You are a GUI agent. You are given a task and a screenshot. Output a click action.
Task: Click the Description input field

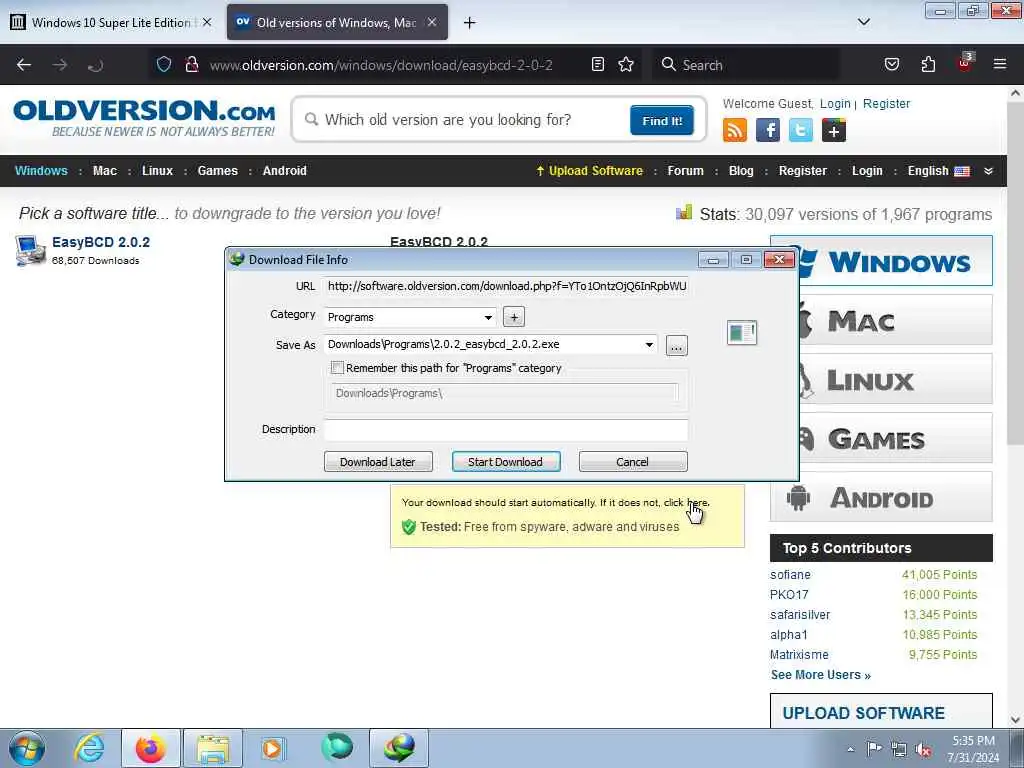[506, 430]
